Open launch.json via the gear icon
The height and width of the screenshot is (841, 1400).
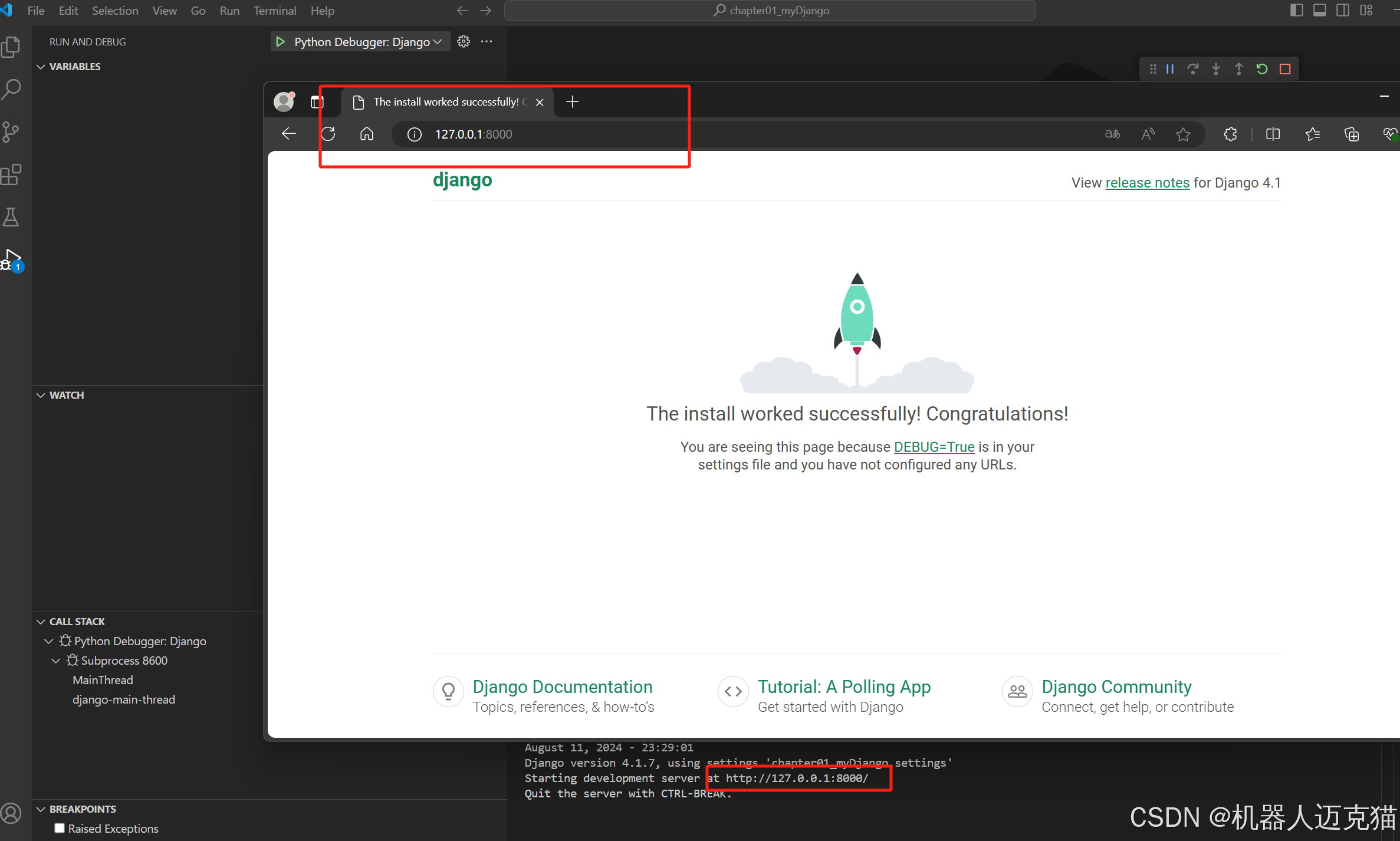[x=464, y=41]
